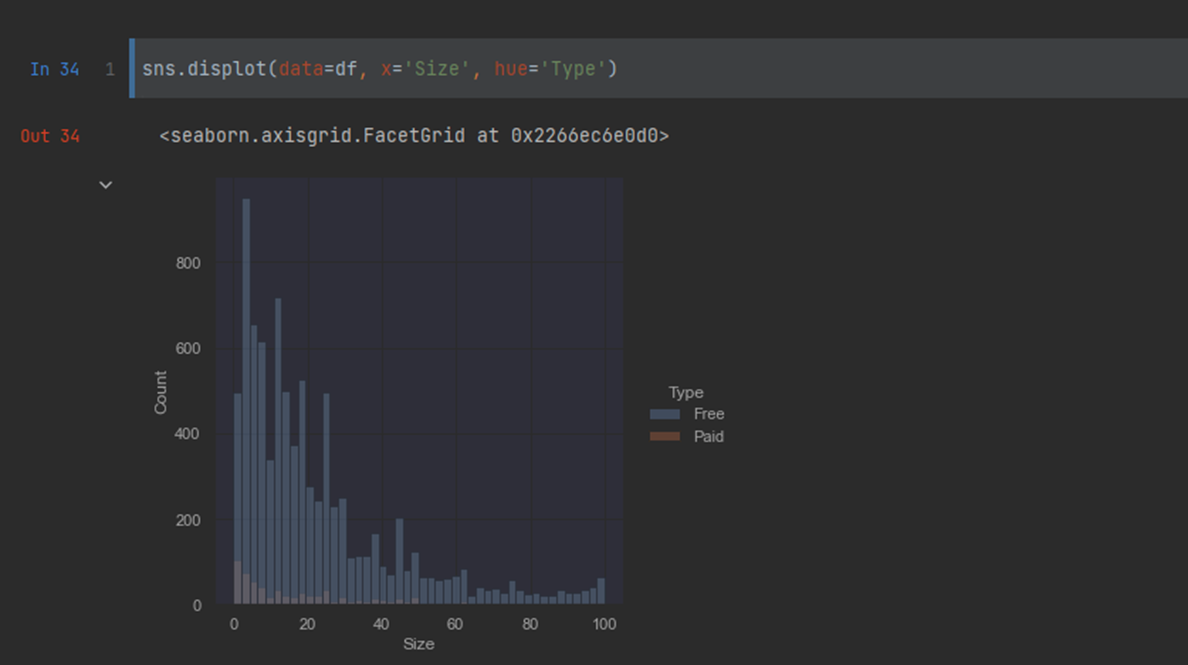Click the 600 y-axis tick label

coord(188,348)
